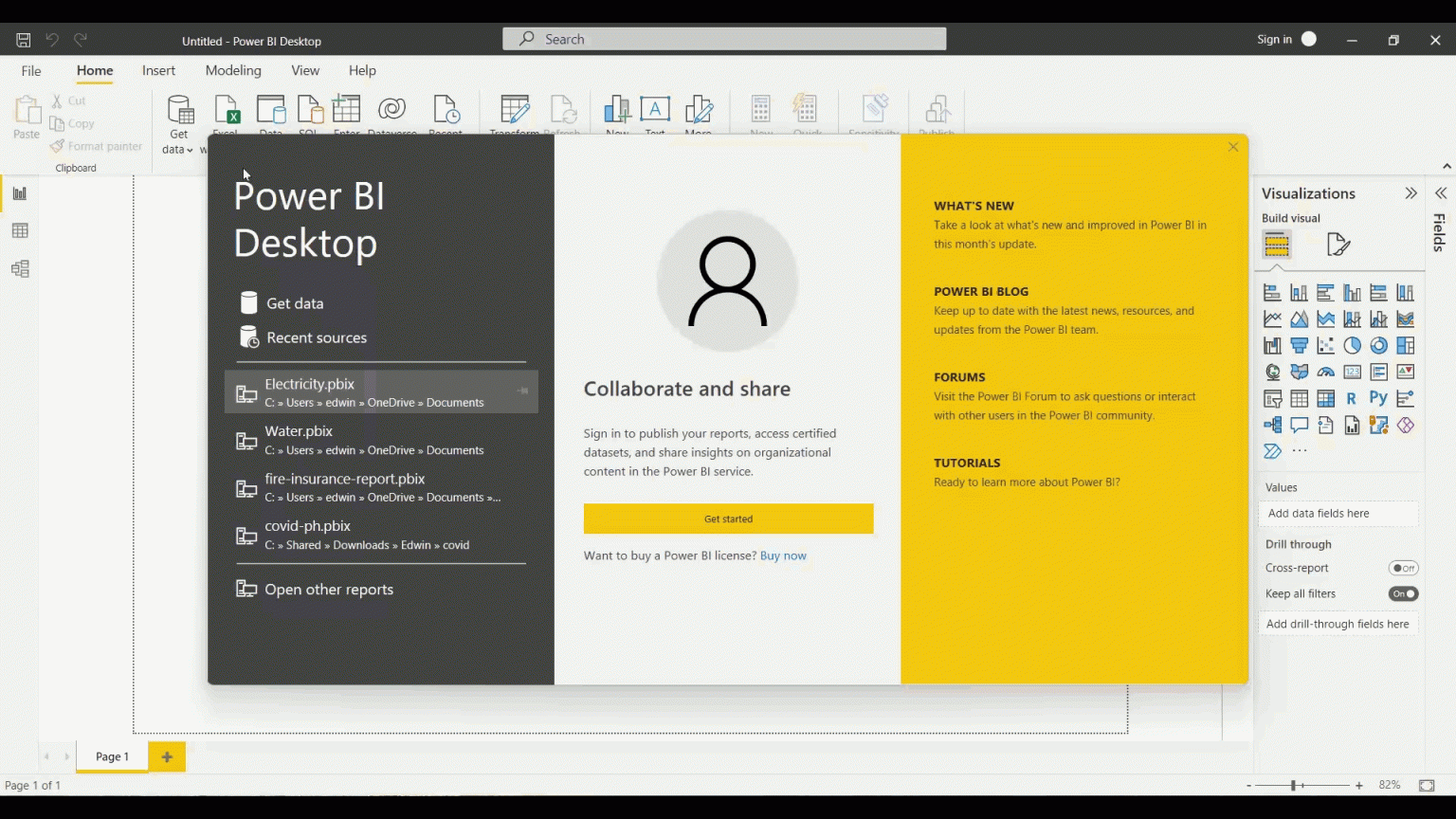Switch to the Data view icon

pyautogui.click(x=19, y=231)
